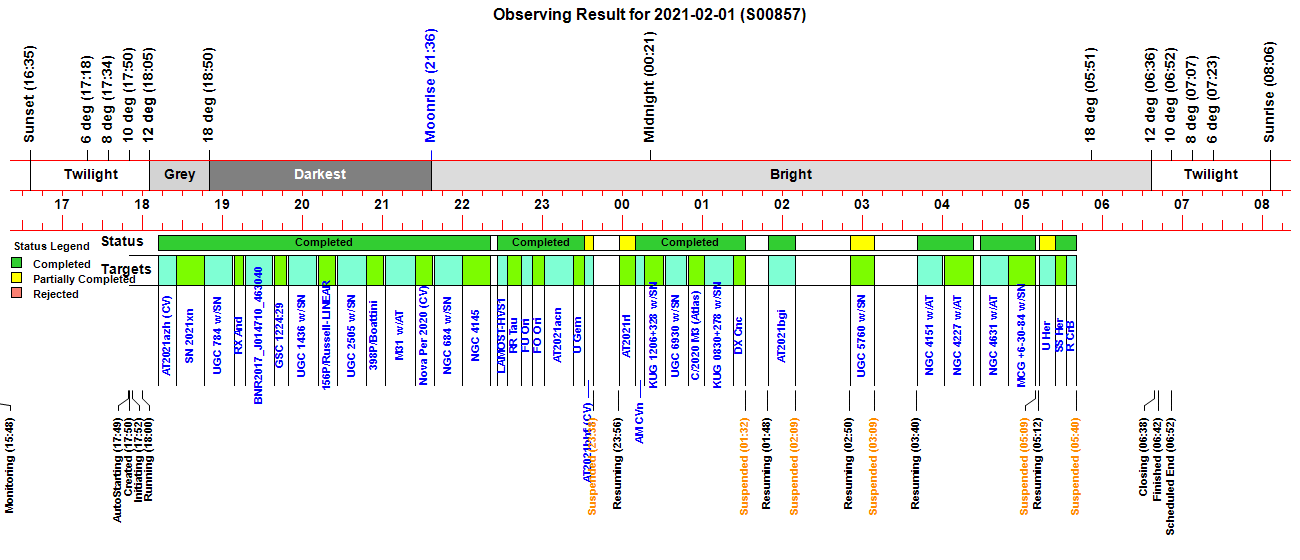Click target label NGC 4631 w/AT
This screenshot has height=560, width=1300.
click(x=994, y=337)
